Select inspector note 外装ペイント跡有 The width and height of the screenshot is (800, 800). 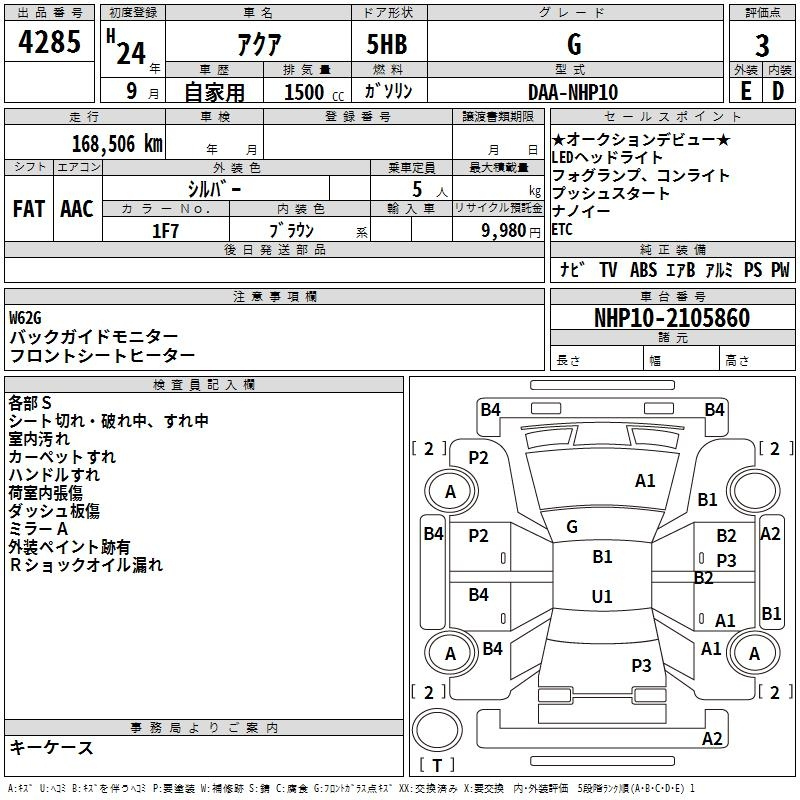[x=69, y=547]
